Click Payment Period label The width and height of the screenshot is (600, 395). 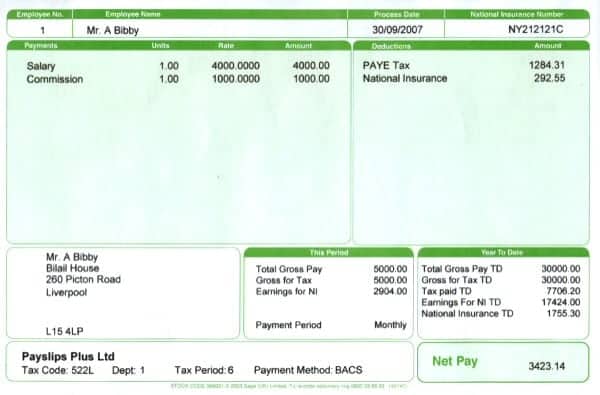tap(288, 325)
